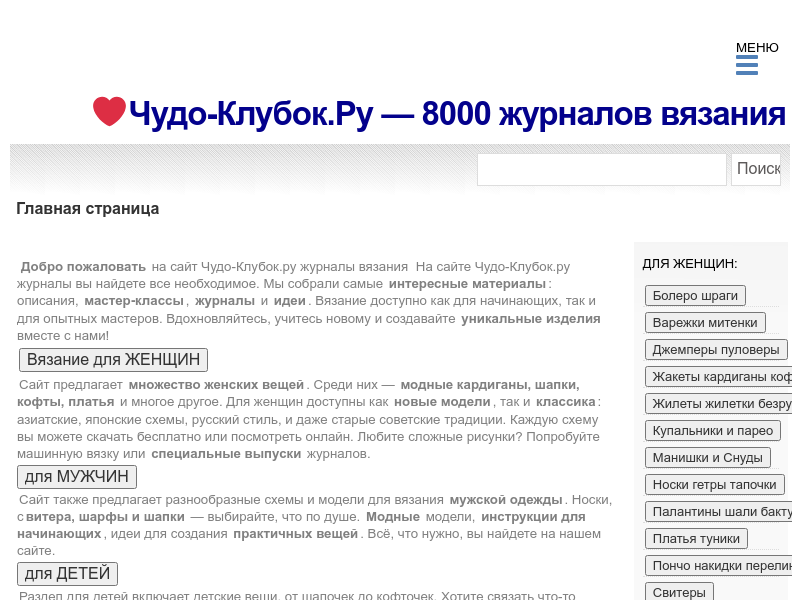This screenshot has width=800, height=600.
Task: Click the bold text мужской одежды
Action: [506, 499]
